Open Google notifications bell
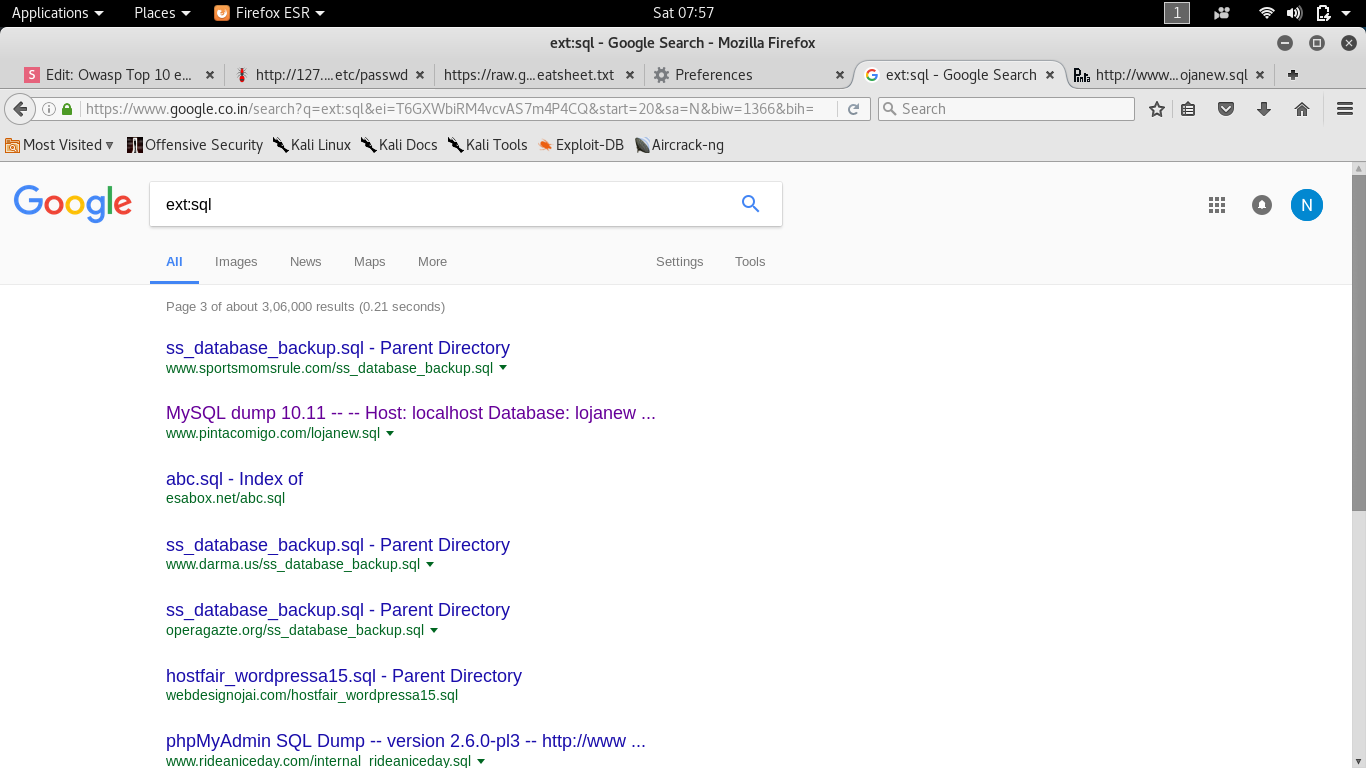Viewport: 1366px width, 768px height. click(x=1262, y=205)
